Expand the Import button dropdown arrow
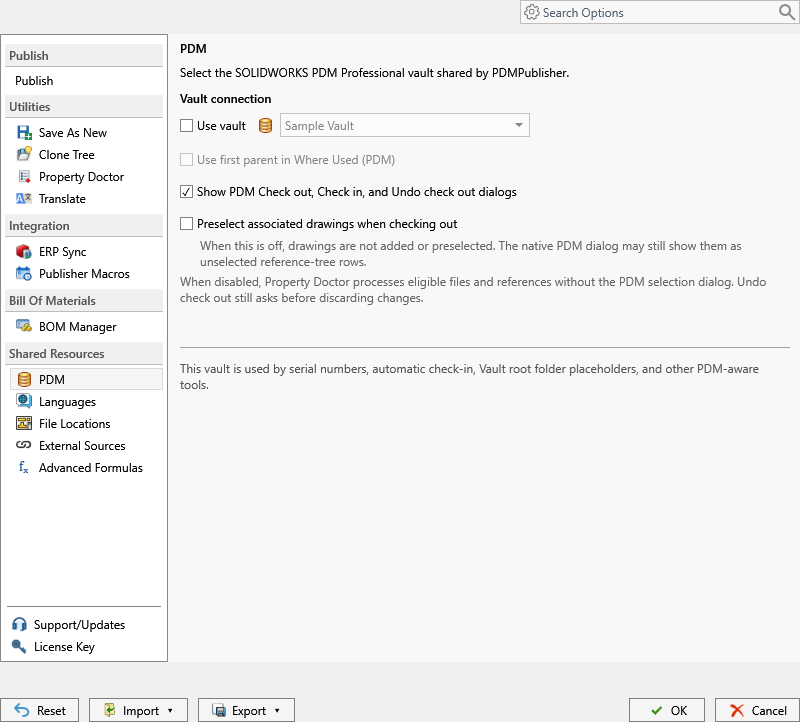This screenshot has height=722, width=800. click(170, 711)
